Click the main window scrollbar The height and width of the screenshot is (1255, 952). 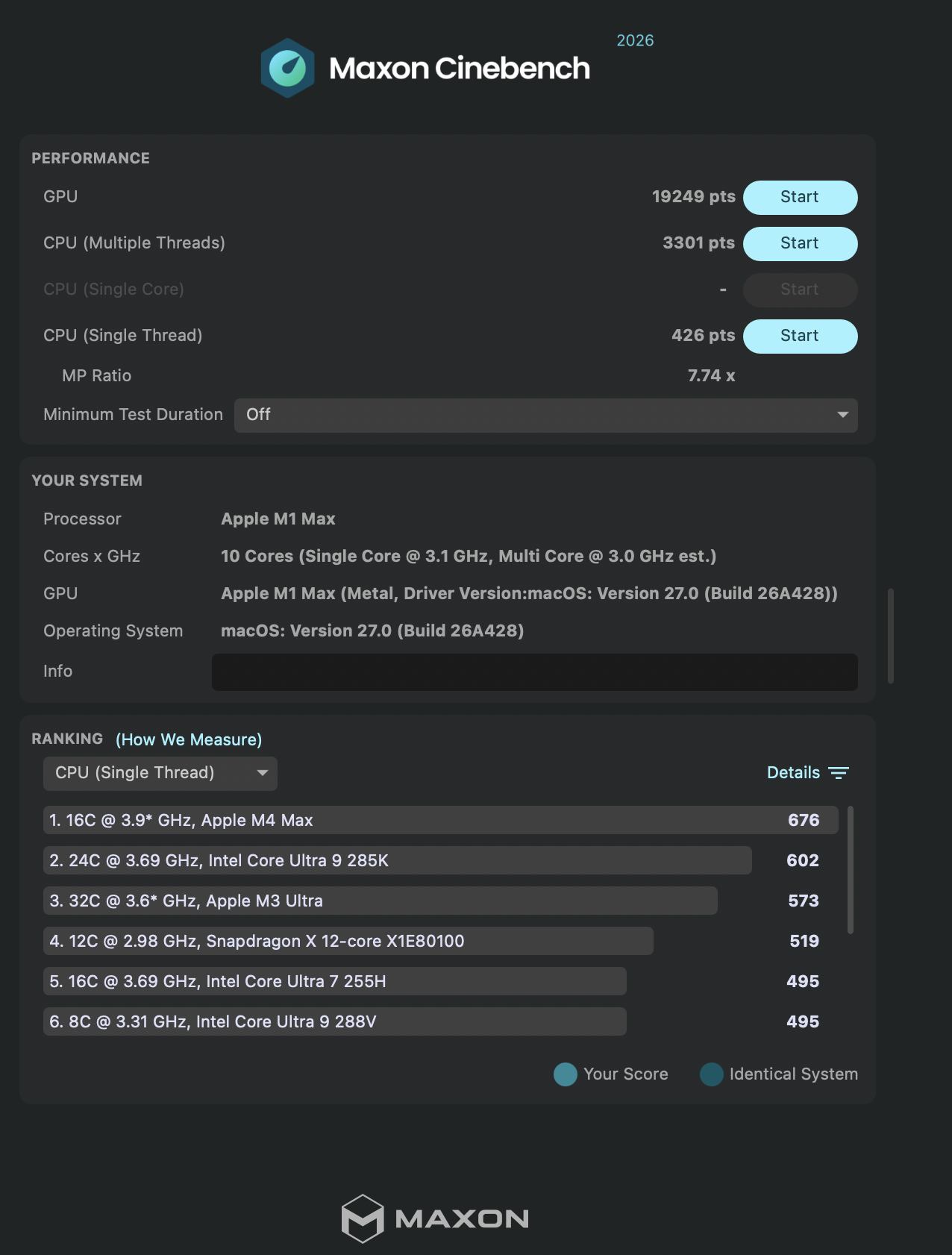(x=891, y=636)
